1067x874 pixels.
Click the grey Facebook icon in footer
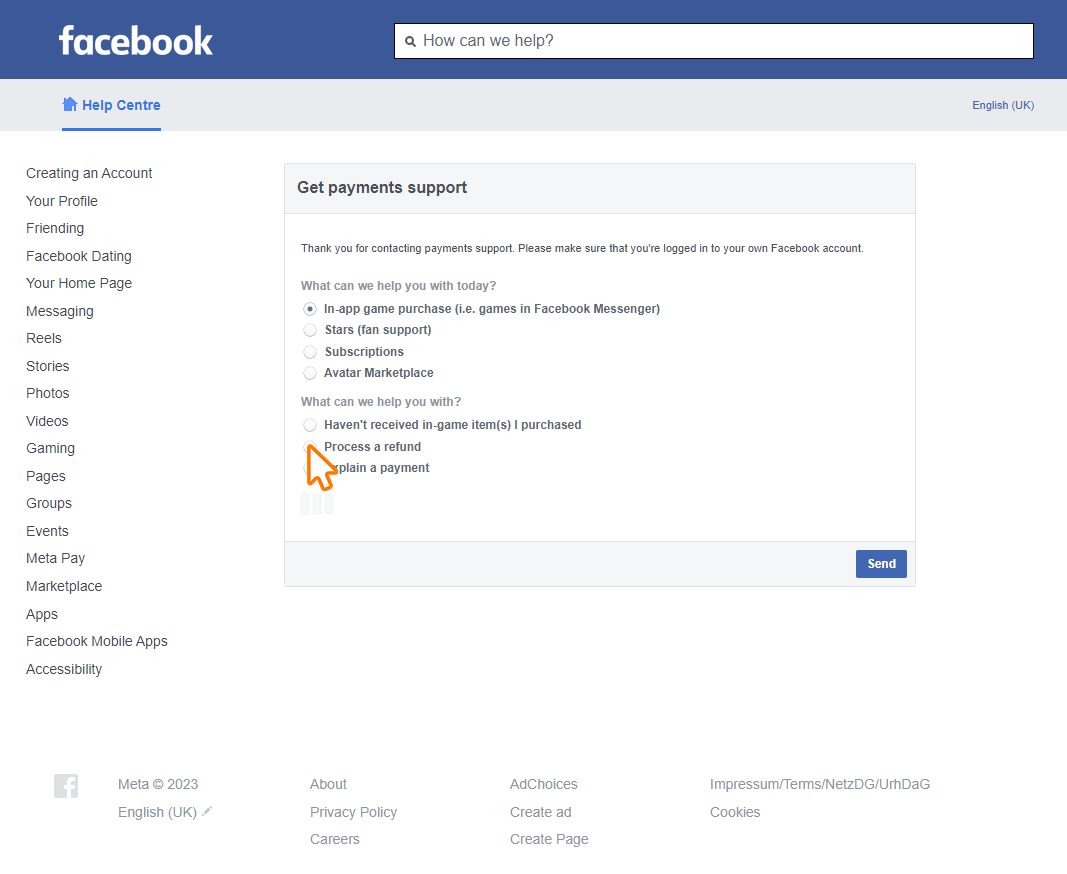coord(66,786)
